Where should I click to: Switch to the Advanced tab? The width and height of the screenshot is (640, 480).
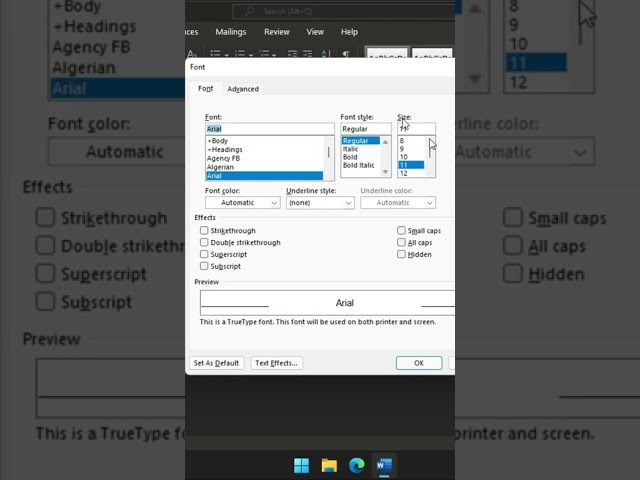point(243,89)
